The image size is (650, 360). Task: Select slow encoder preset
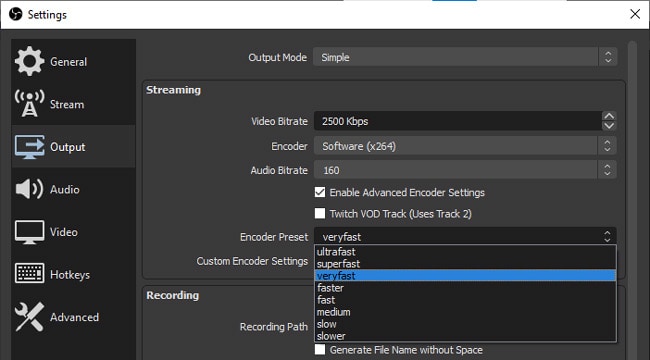465,324
